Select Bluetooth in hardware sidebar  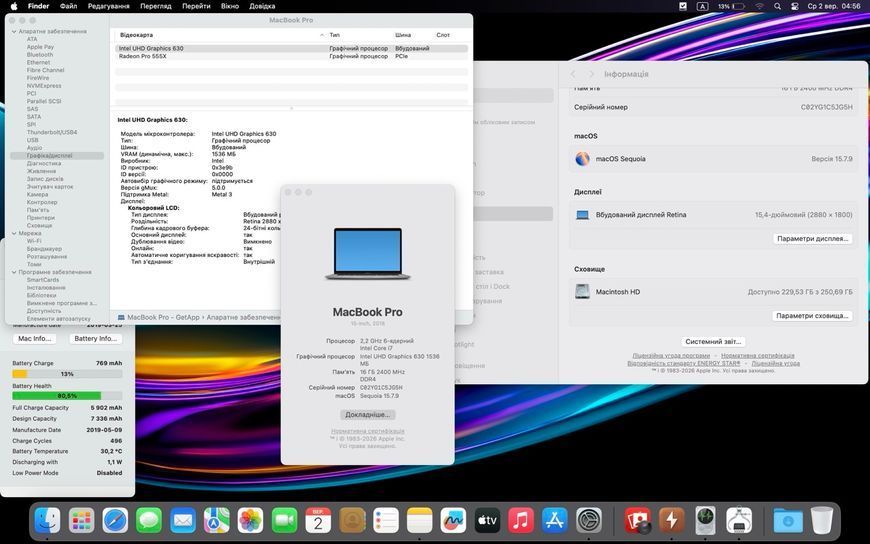pyautogui.click(x=40, y=55)
